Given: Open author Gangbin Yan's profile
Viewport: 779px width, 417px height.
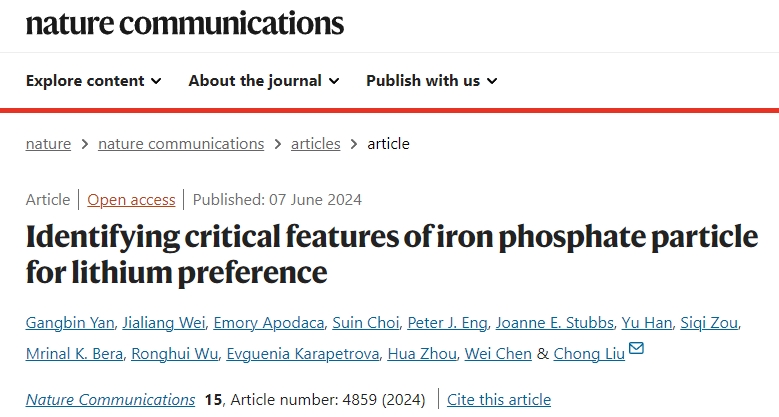Looking at the screenshot, I should coord(70,323).
